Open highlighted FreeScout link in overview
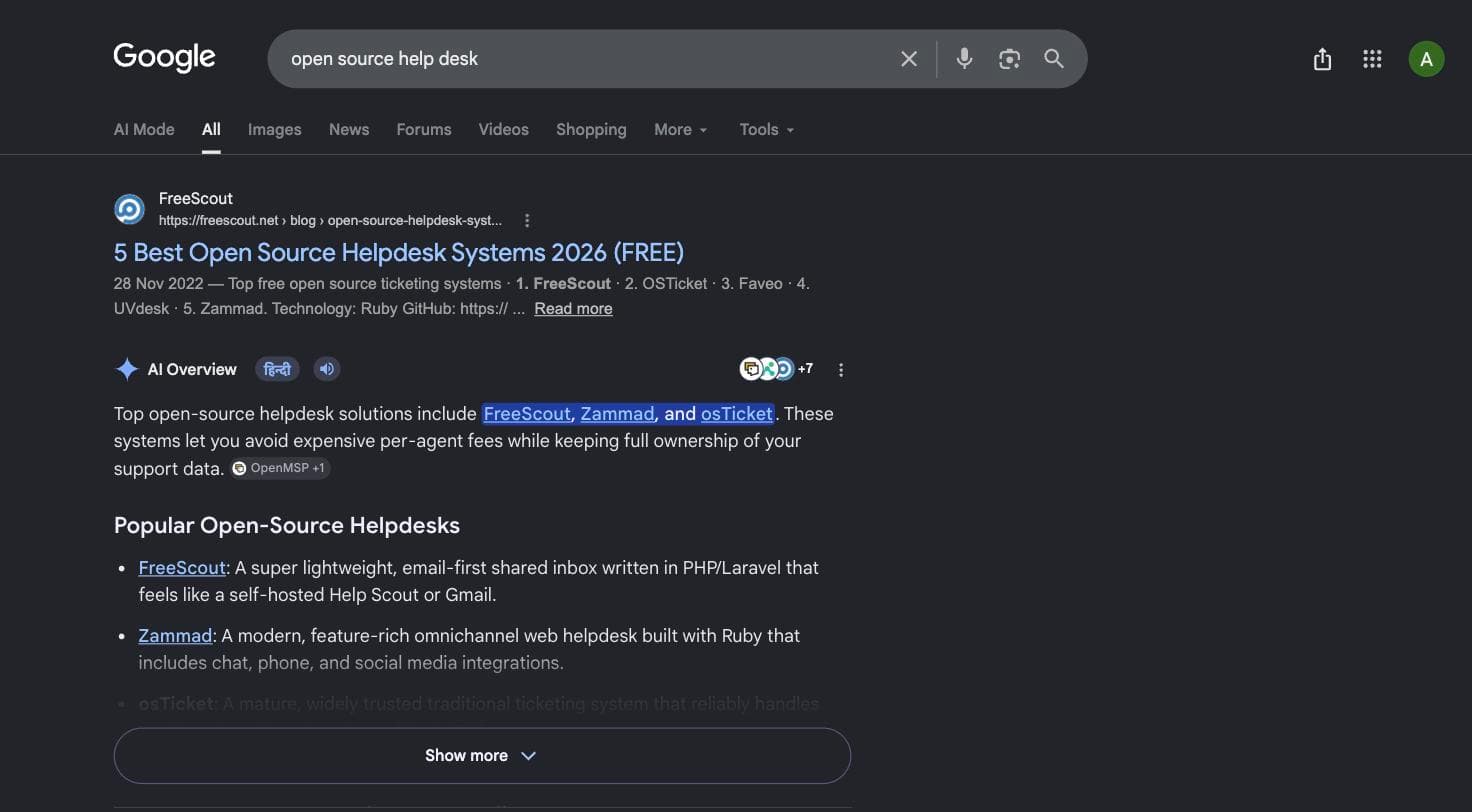 [x=527, y=414]
